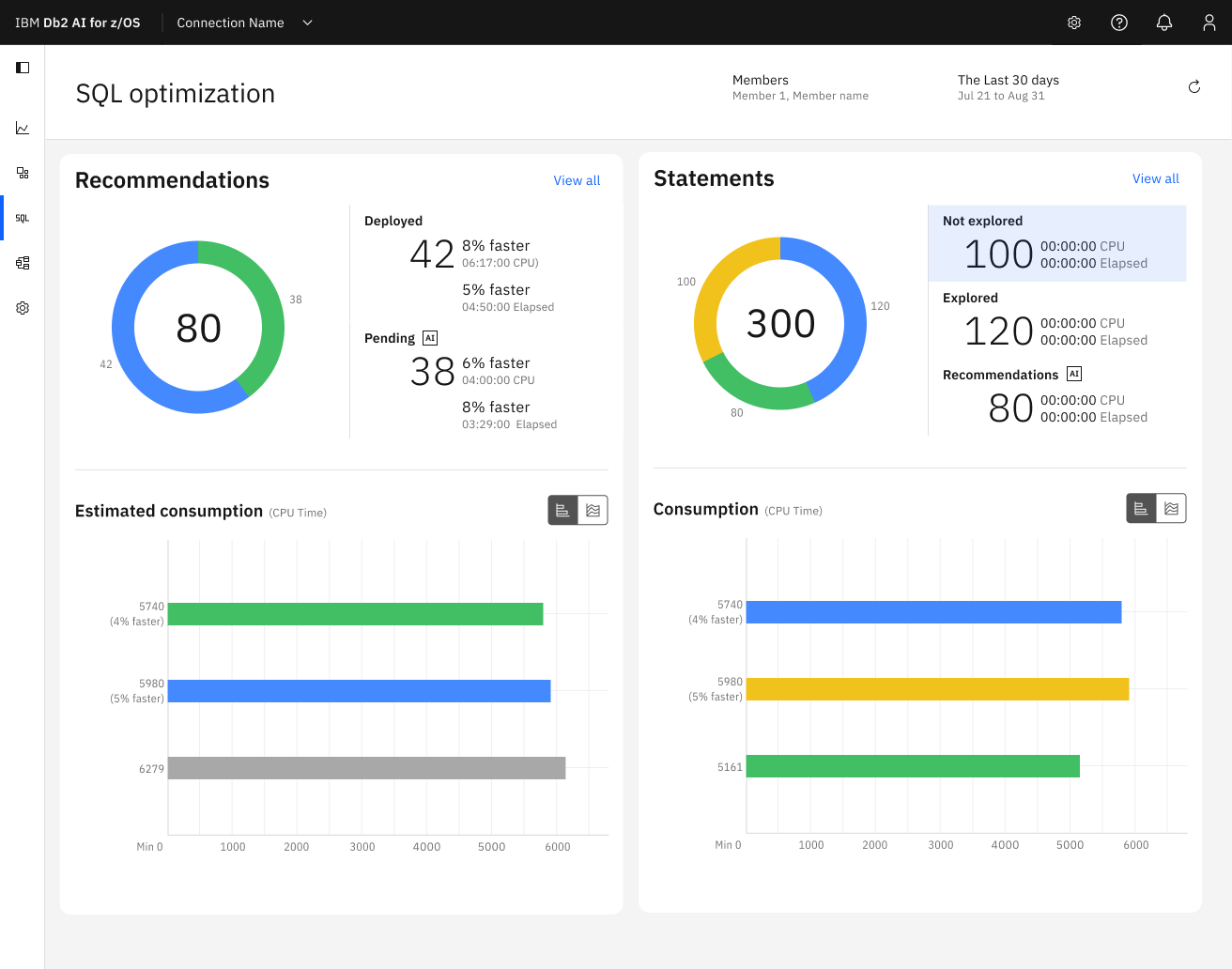
Task: Switch Estimated consumption to bar chart view
Action: [563, 510]
